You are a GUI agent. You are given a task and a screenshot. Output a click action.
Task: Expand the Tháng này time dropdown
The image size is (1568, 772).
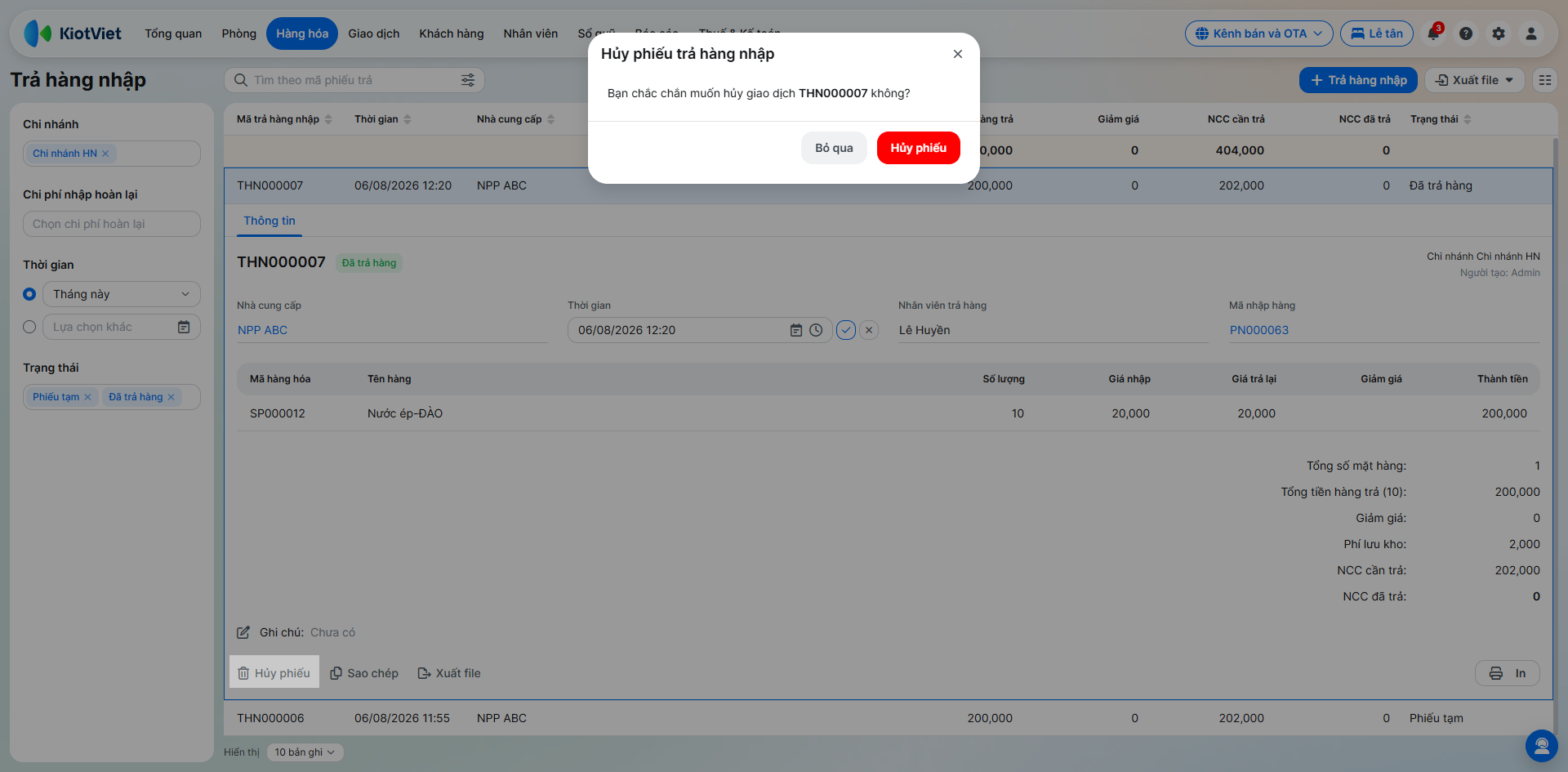coord(122,294)
